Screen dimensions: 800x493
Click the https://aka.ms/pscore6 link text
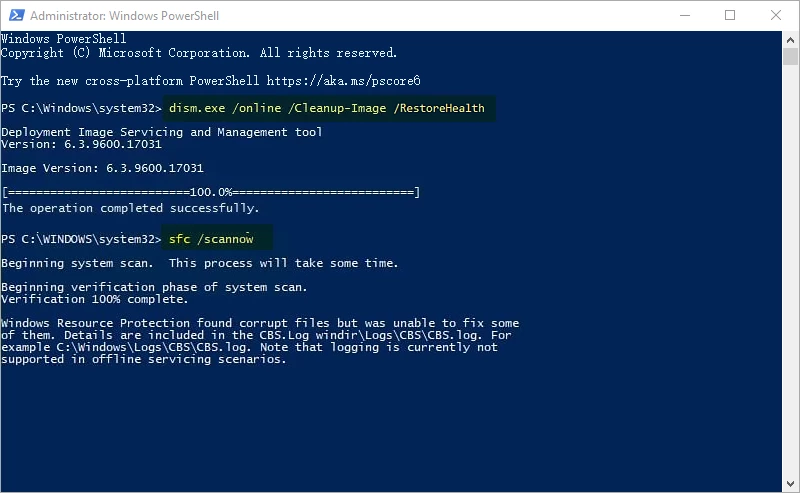point(343,81)
